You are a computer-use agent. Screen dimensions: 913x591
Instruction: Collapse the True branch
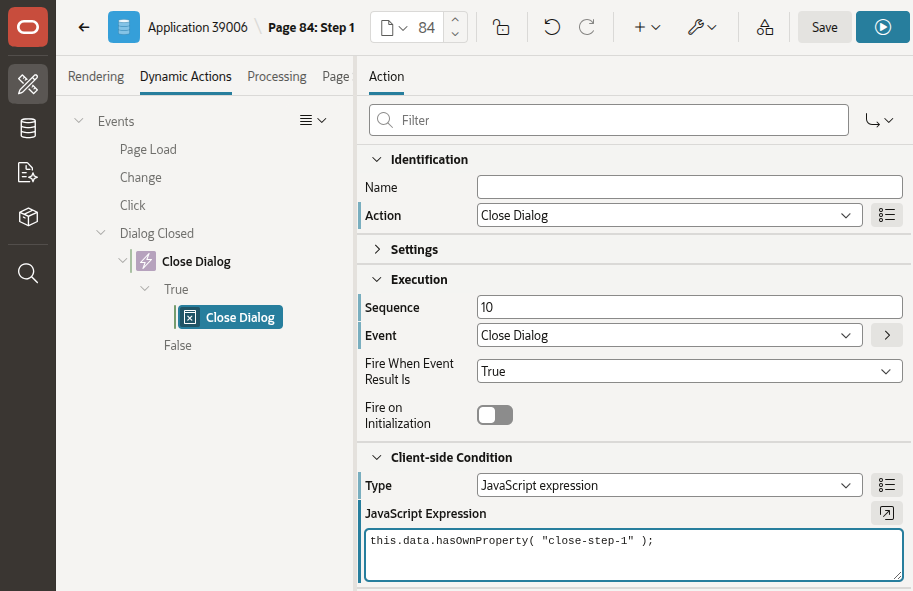145,288
